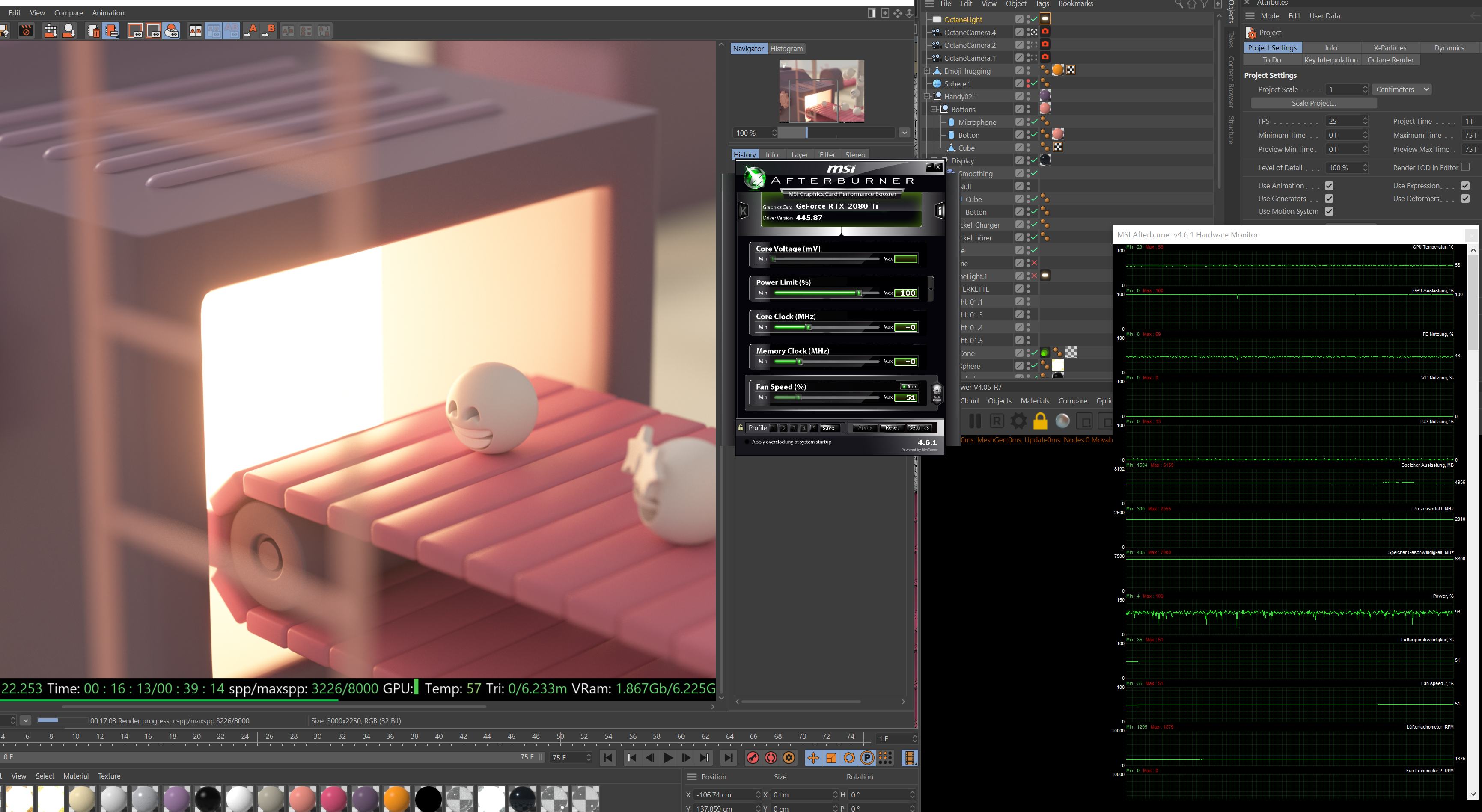
Task: Click the Octane restart render R icon
Action: coord(997,421)
